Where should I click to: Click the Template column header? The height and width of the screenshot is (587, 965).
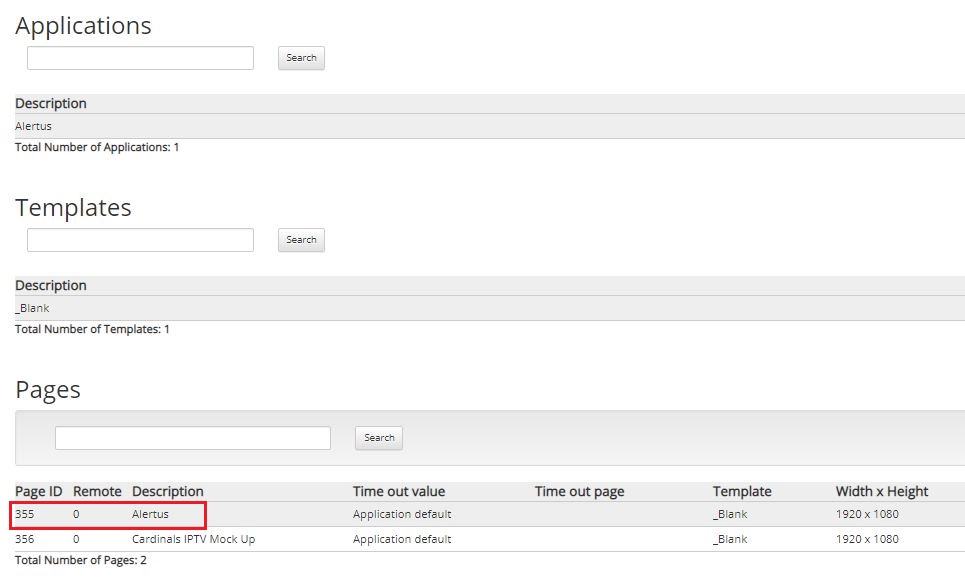coord(742,491)
